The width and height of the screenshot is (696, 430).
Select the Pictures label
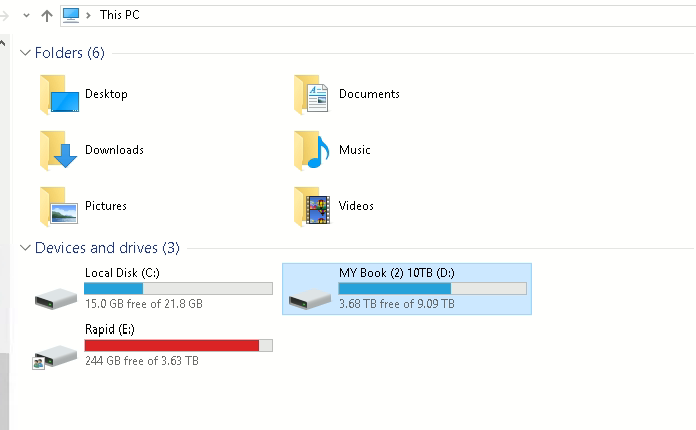(x=106, y=206)
